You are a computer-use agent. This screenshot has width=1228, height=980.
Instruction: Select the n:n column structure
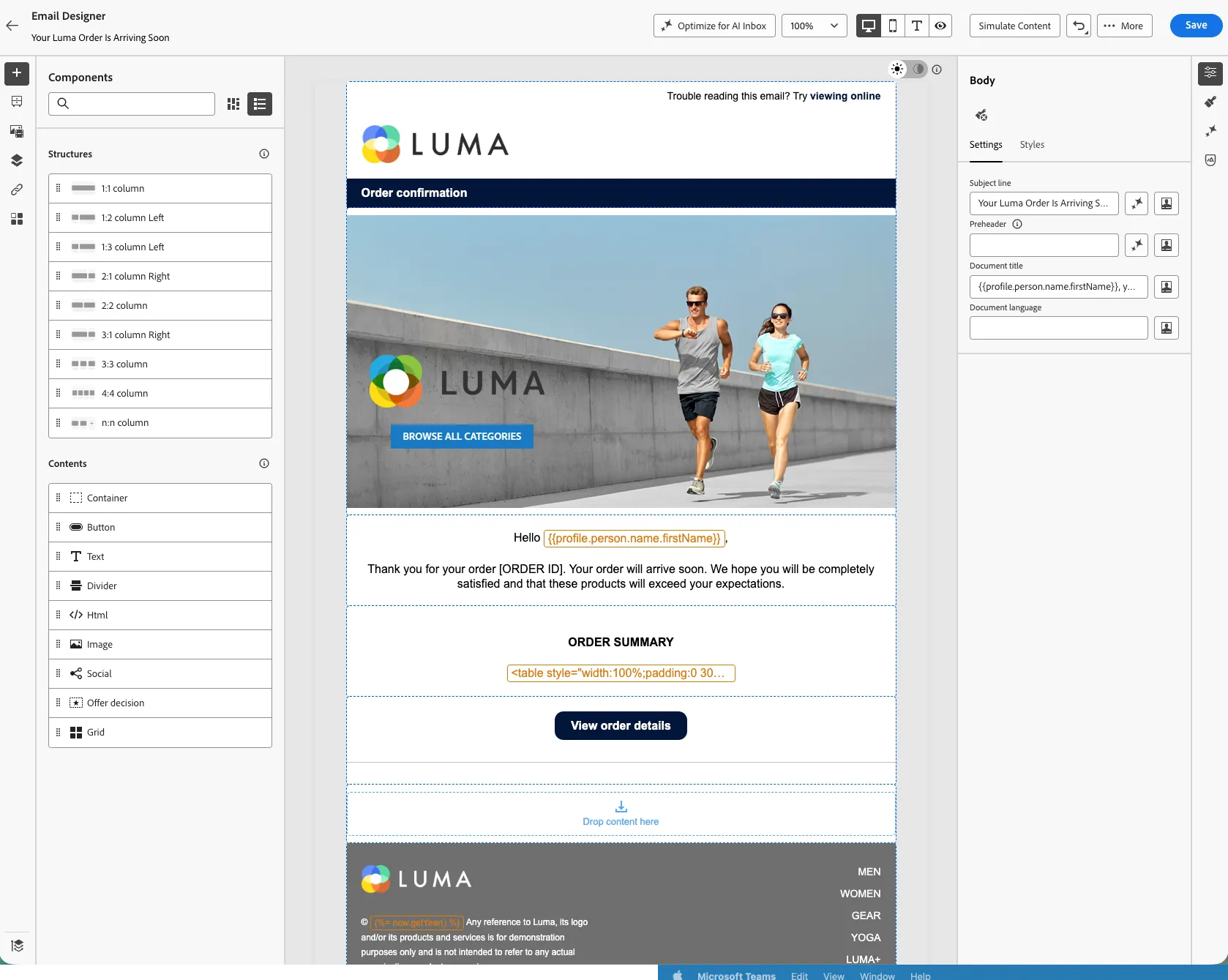[160, 423]
